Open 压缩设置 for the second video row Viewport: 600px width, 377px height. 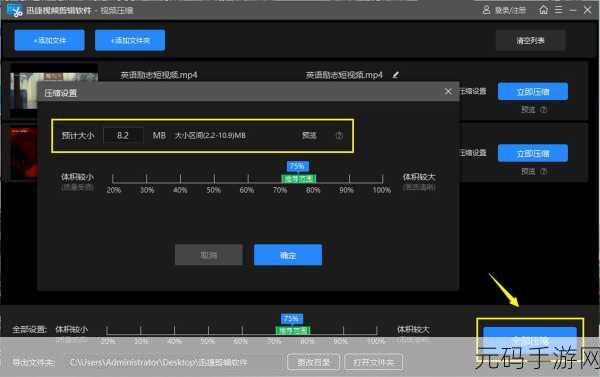tap(473, 153)
